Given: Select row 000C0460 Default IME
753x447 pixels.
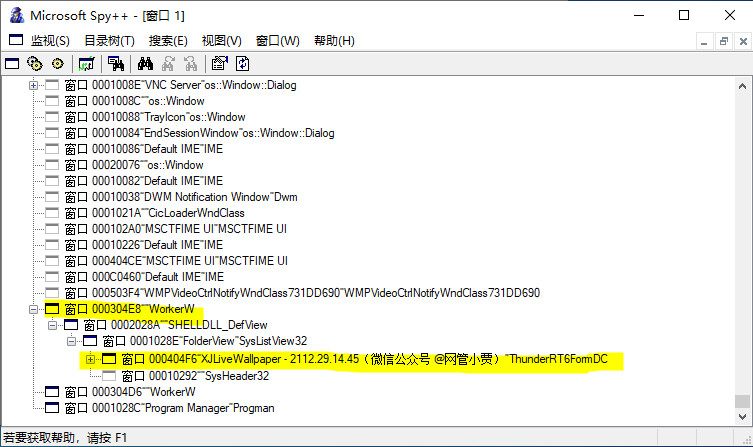Looking at the screenshot, I should [x=144, y=277].
